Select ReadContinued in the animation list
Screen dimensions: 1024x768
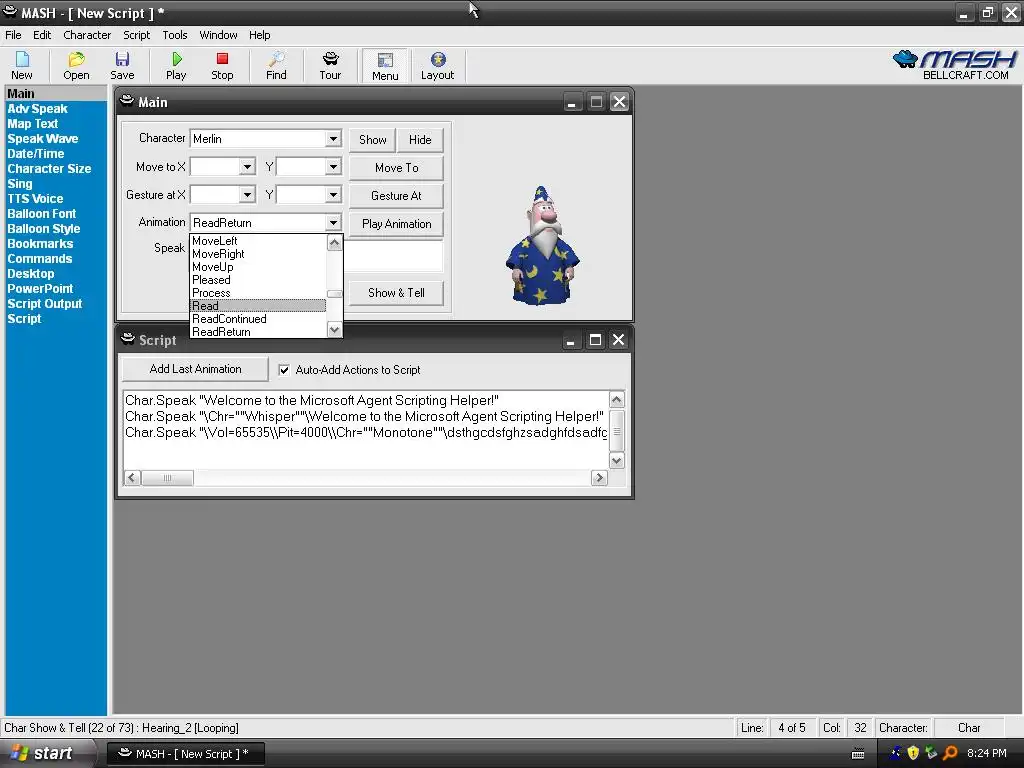[258, 319]
